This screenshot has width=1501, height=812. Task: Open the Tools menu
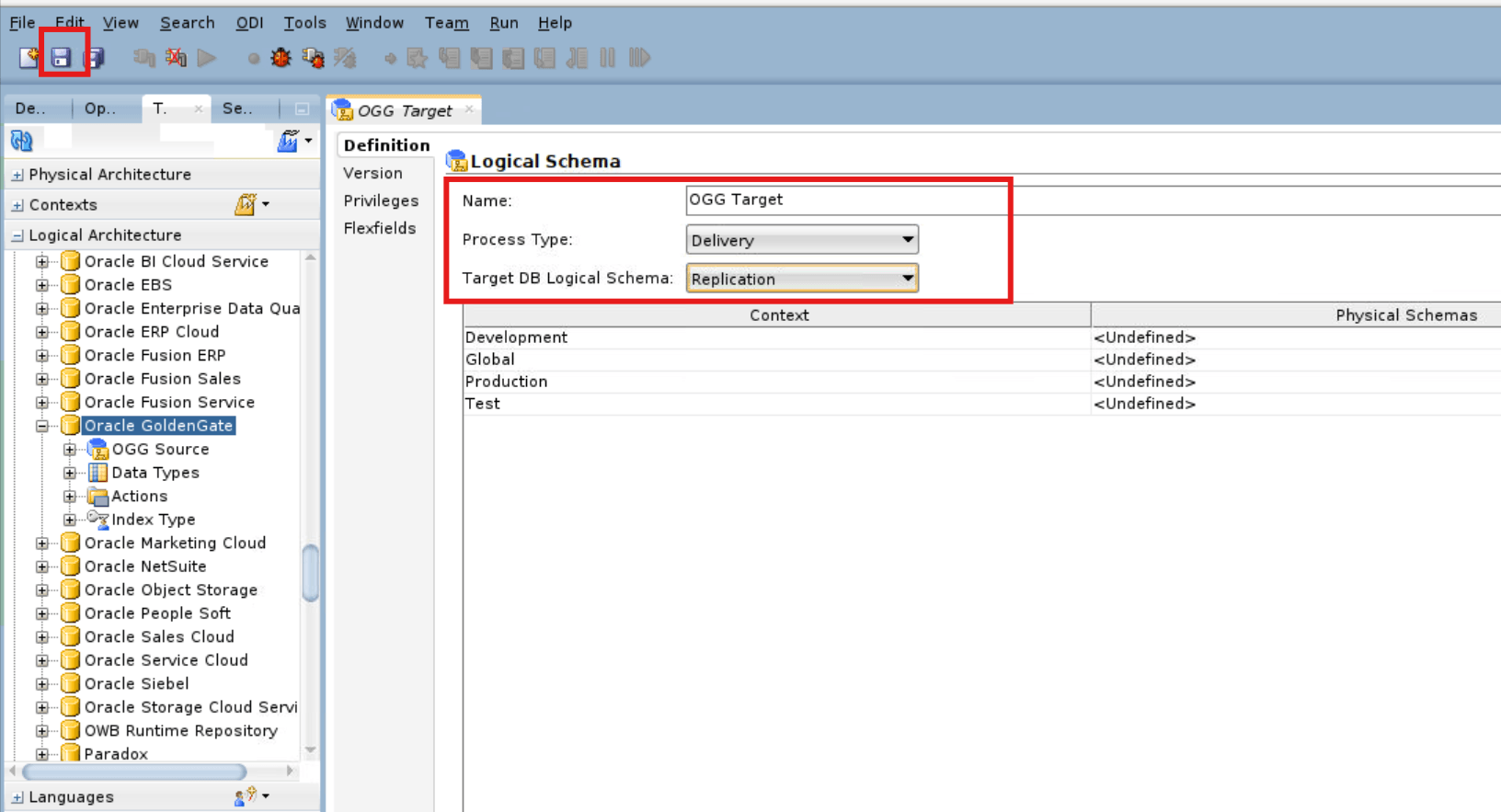coord(304,23)
